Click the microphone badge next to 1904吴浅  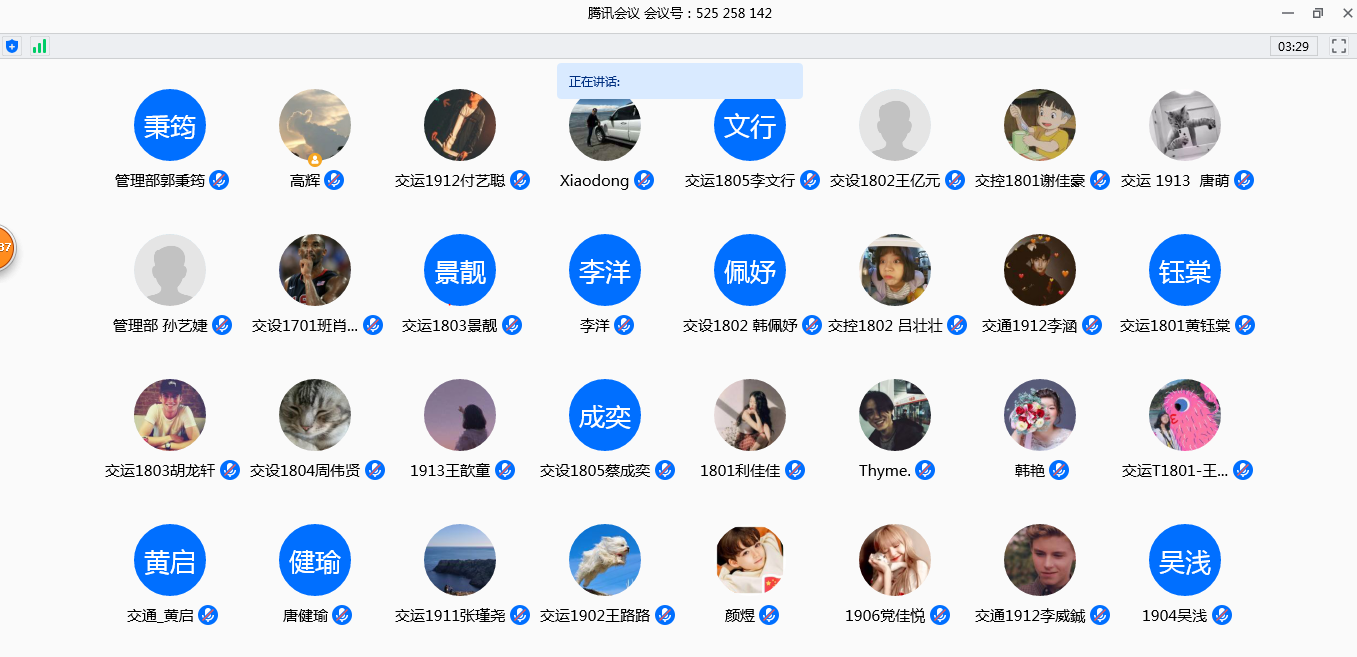1221,615
